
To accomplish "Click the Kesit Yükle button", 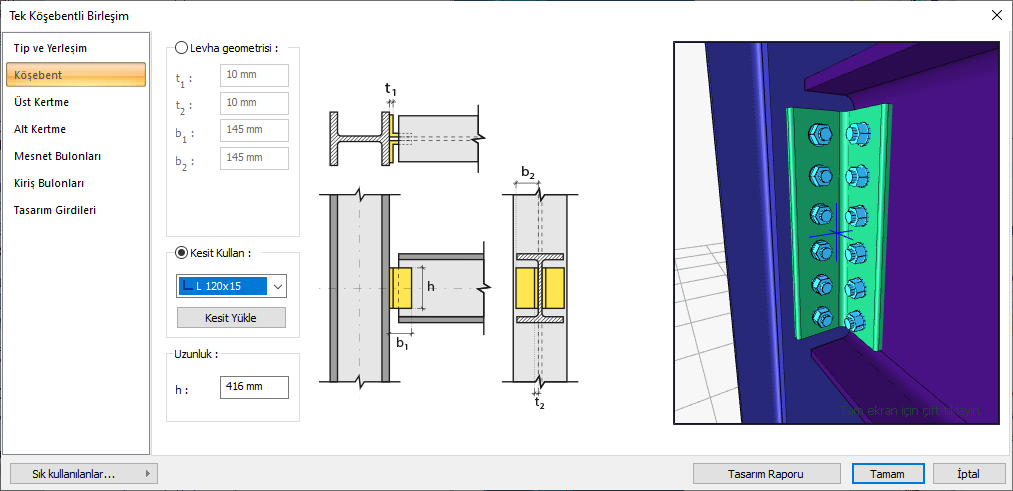I will [231, 318].
